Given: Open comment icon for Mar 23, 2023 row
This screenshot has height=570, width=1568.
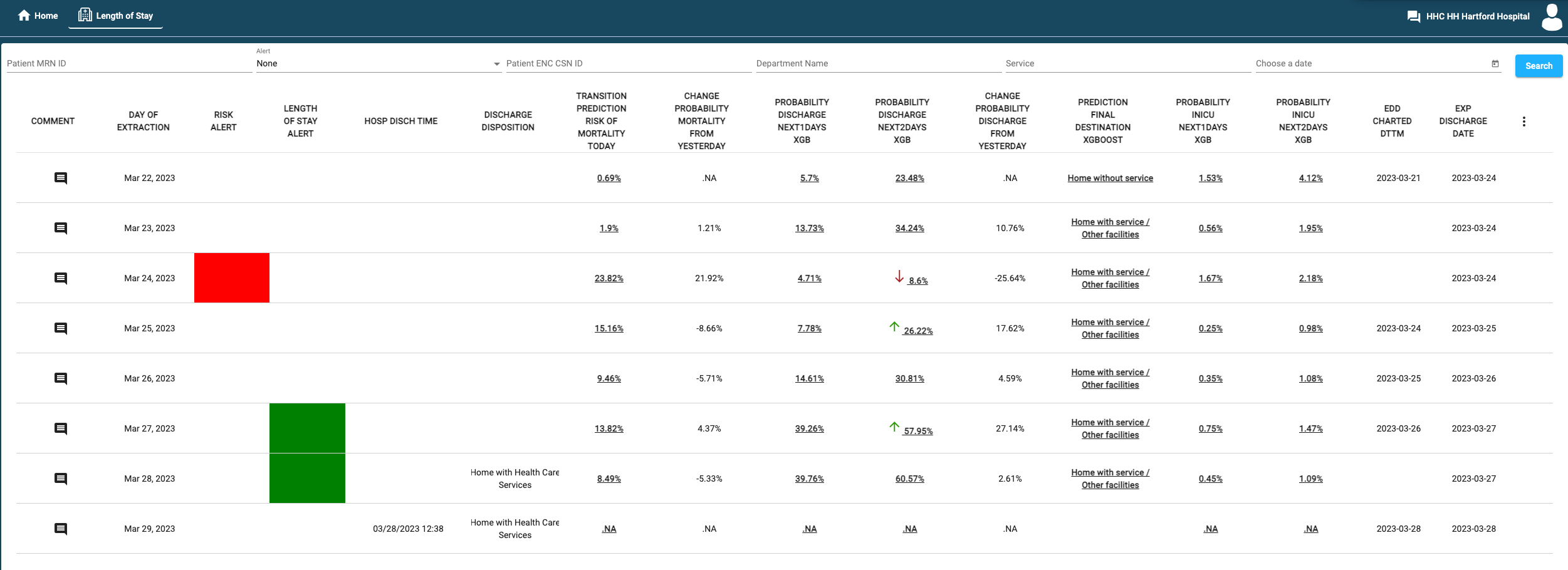Looking at the screenshot, I should pos(61,229).
